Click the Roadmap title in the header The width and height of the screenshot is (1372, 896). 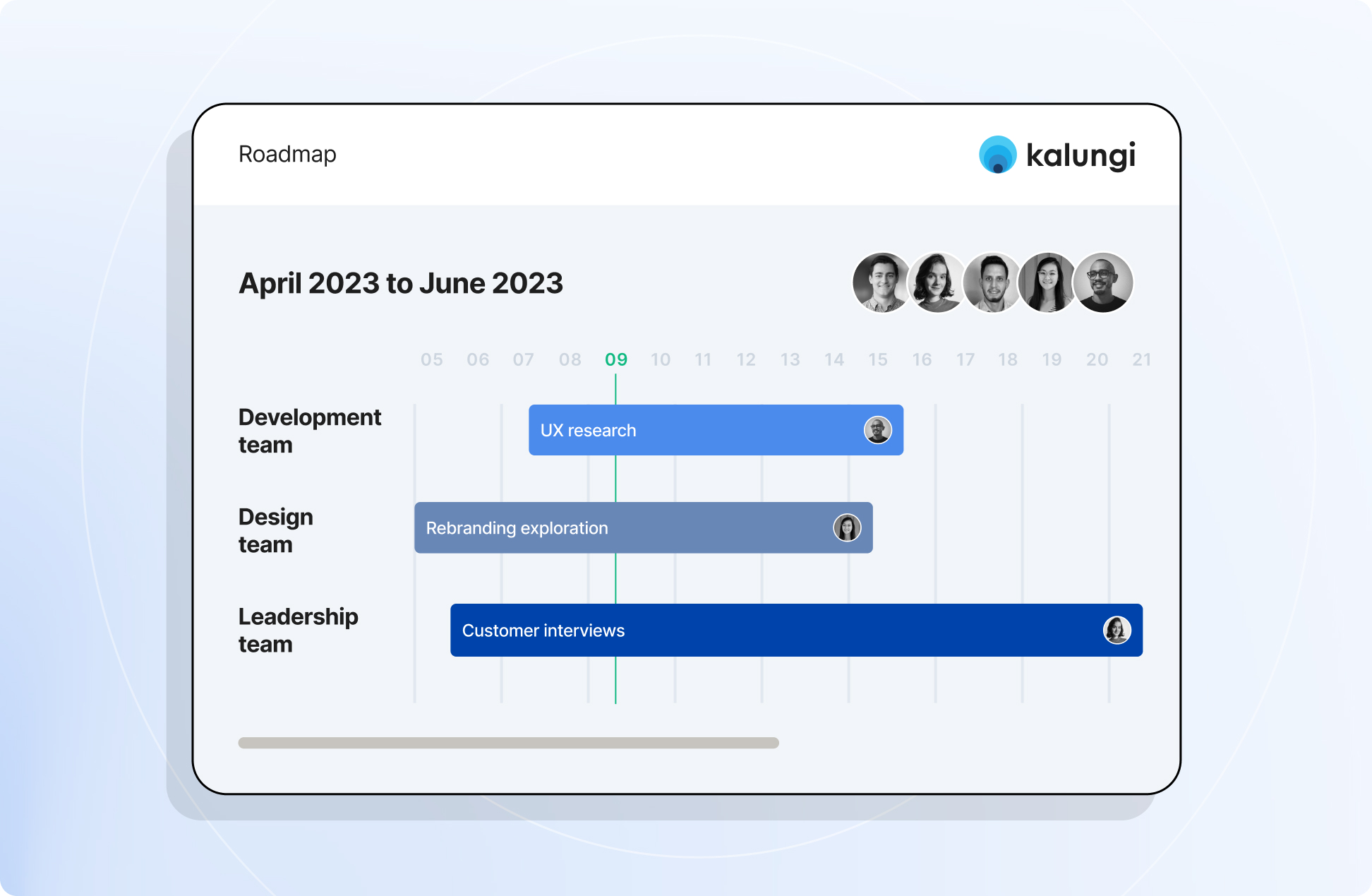tap(287, 154)
